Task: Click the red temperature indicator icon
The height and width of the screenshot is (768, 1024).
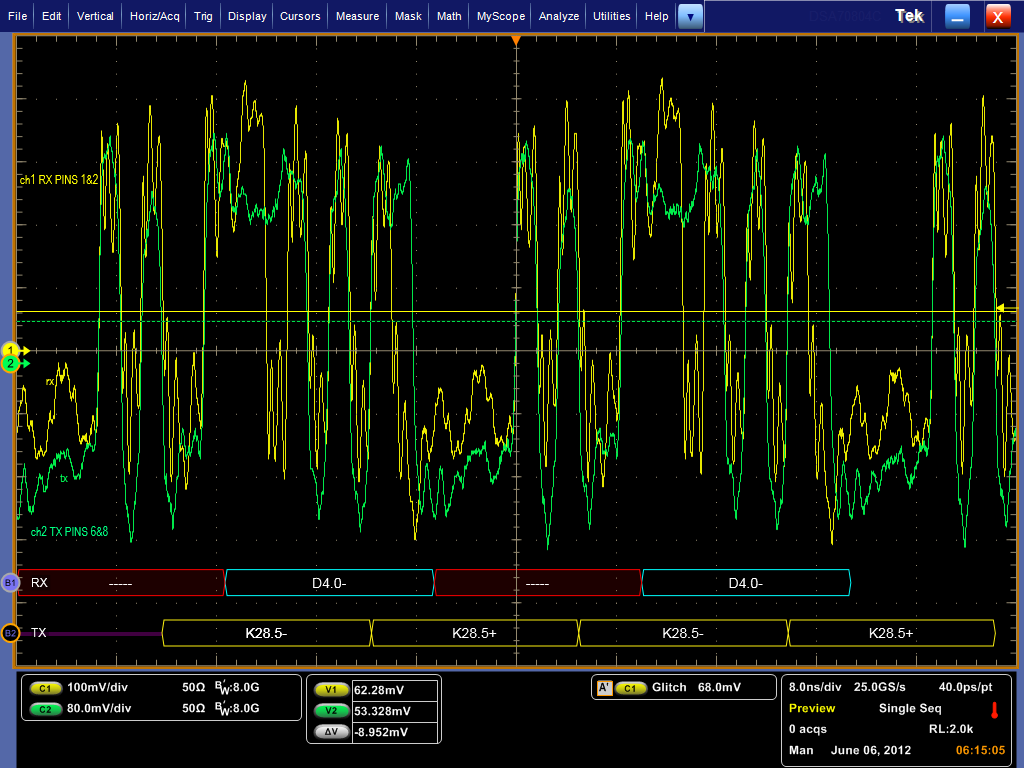Action: click(994, 711)
